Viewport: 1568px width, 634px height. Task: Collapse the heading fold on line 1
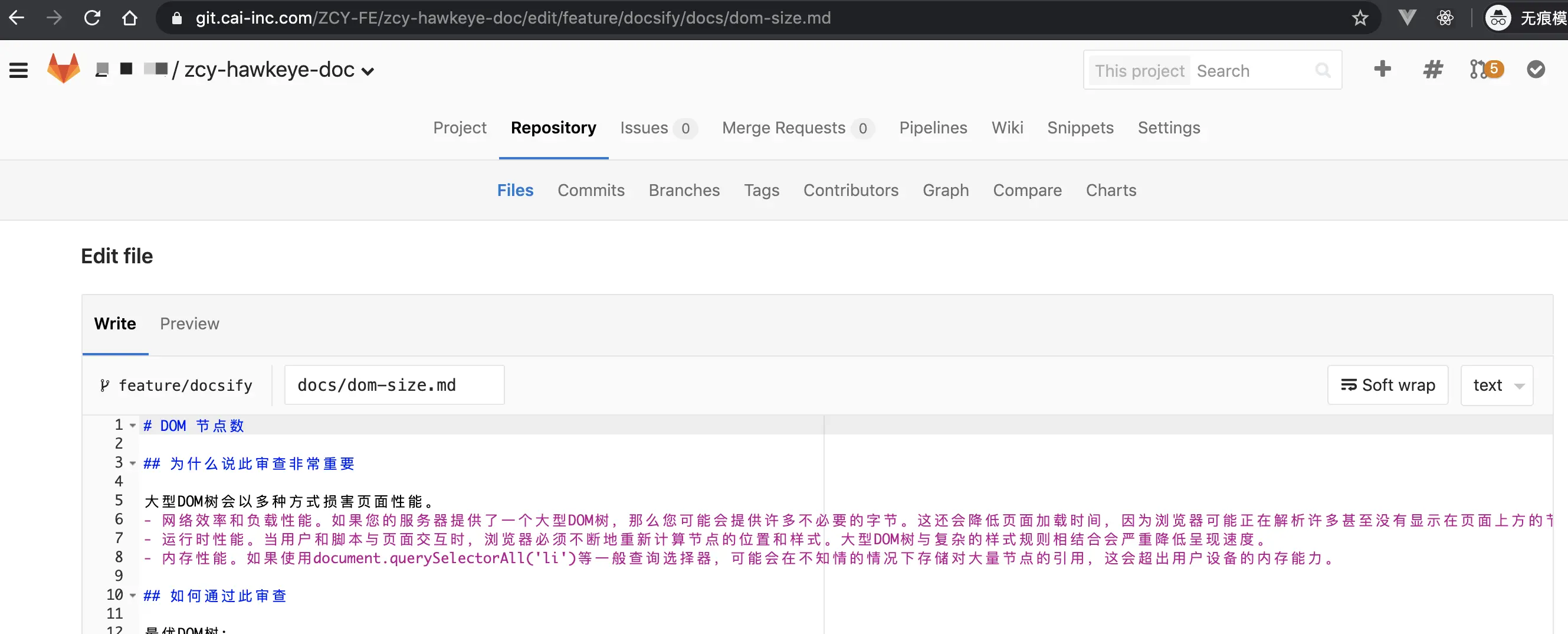(133, 426)
